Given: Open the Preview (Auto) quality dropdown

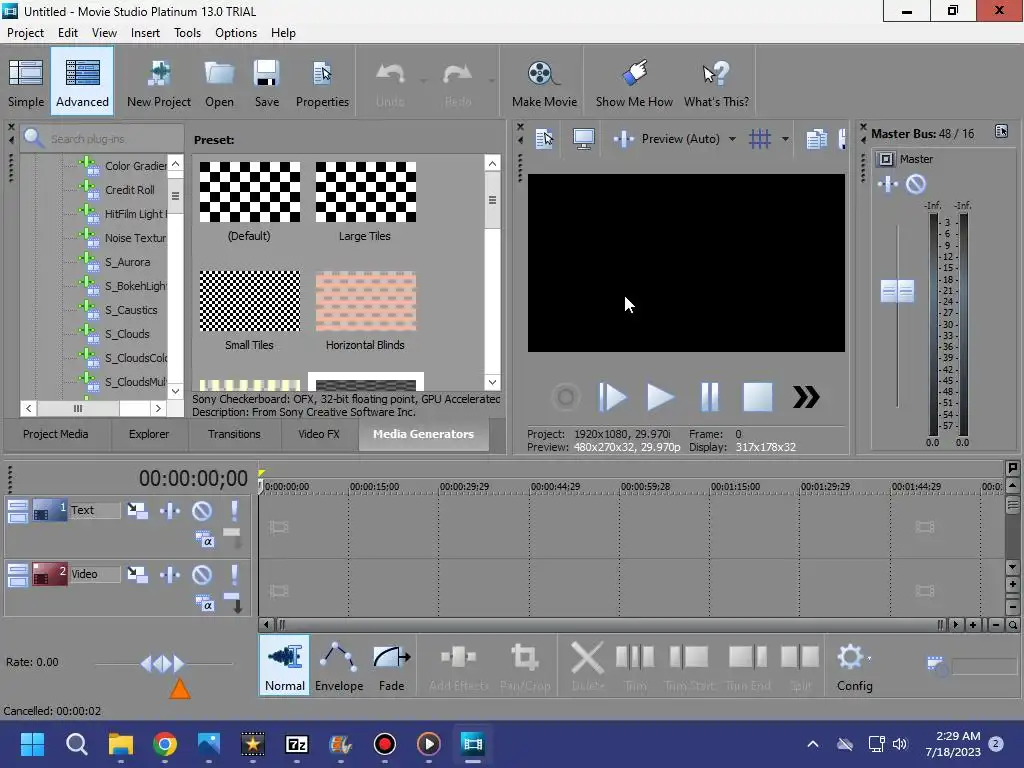Looking at the screenshot, I should click(x=732, y=138).
